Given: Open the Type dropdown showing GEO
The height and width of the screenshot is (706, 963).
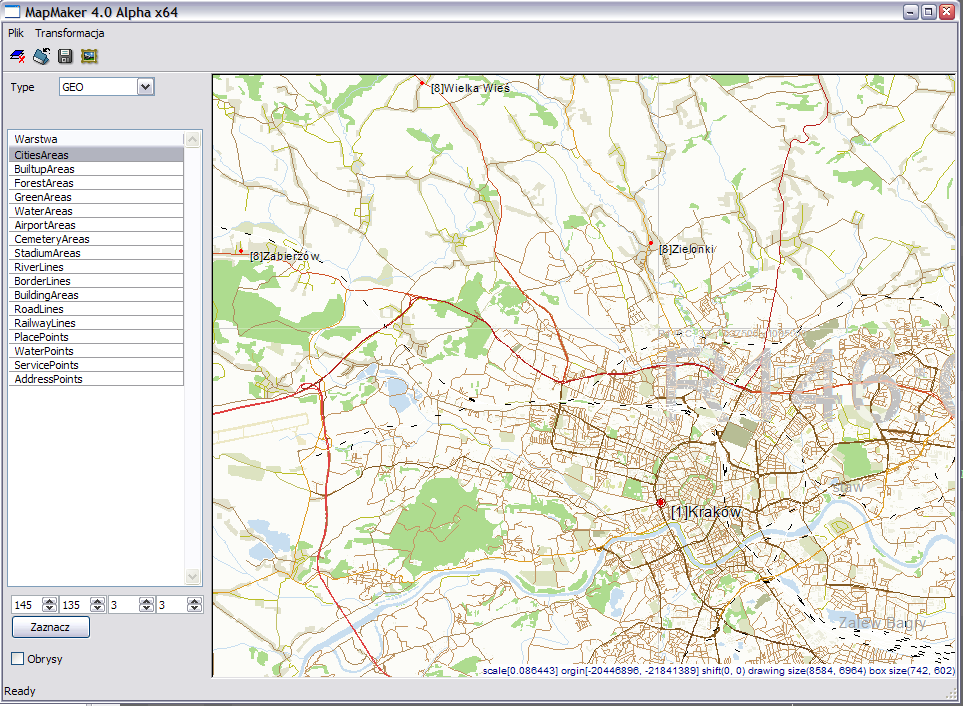Looking at the screenshot, I should point(145,87).
